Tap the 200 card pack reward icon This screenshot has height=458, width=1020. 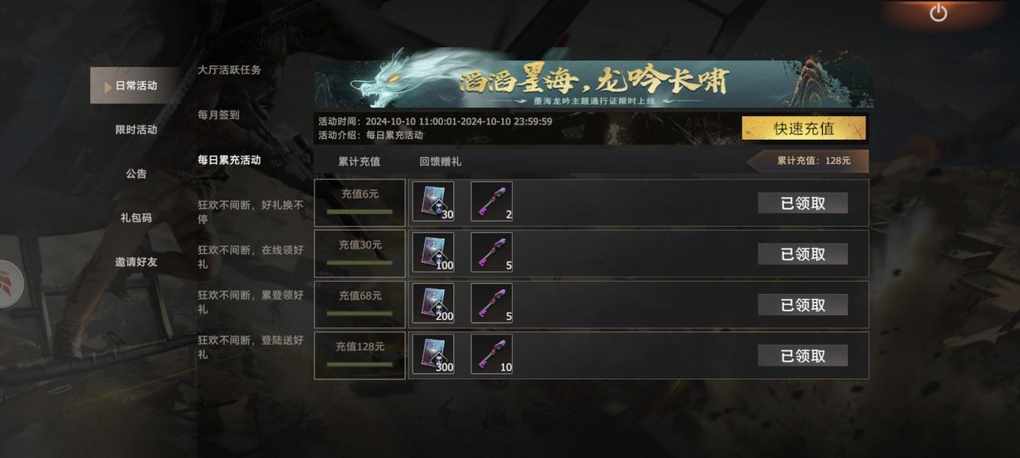[433, 303]
